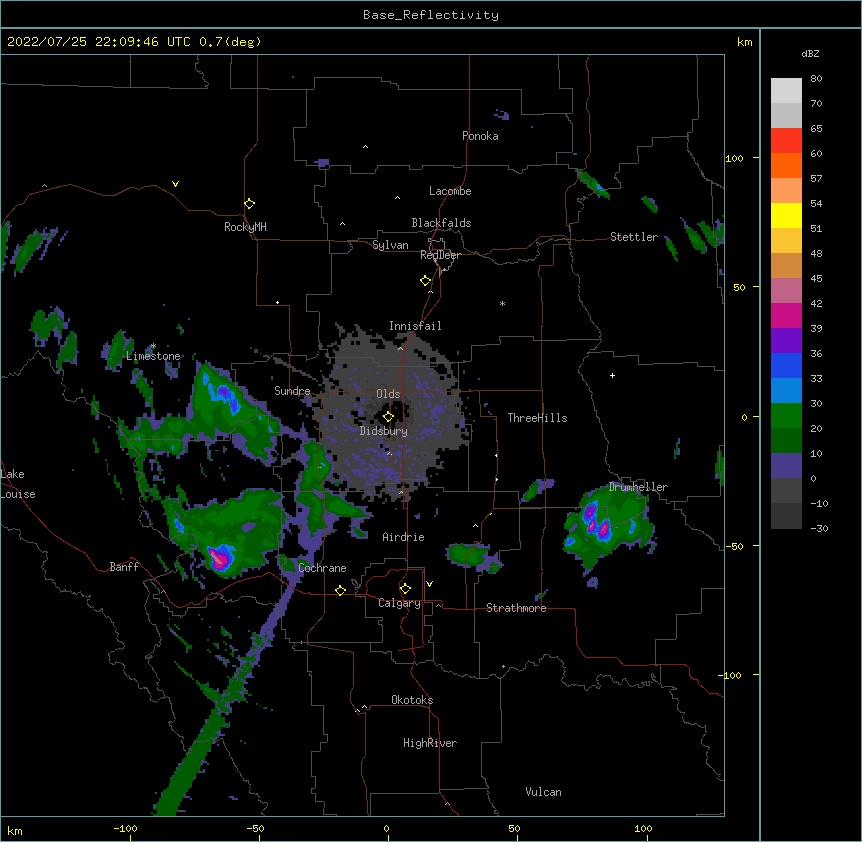Click the yellow V marker northwest of RockyMH
The width and height of the screenshot is (862, 842).
tap(175, 184)
